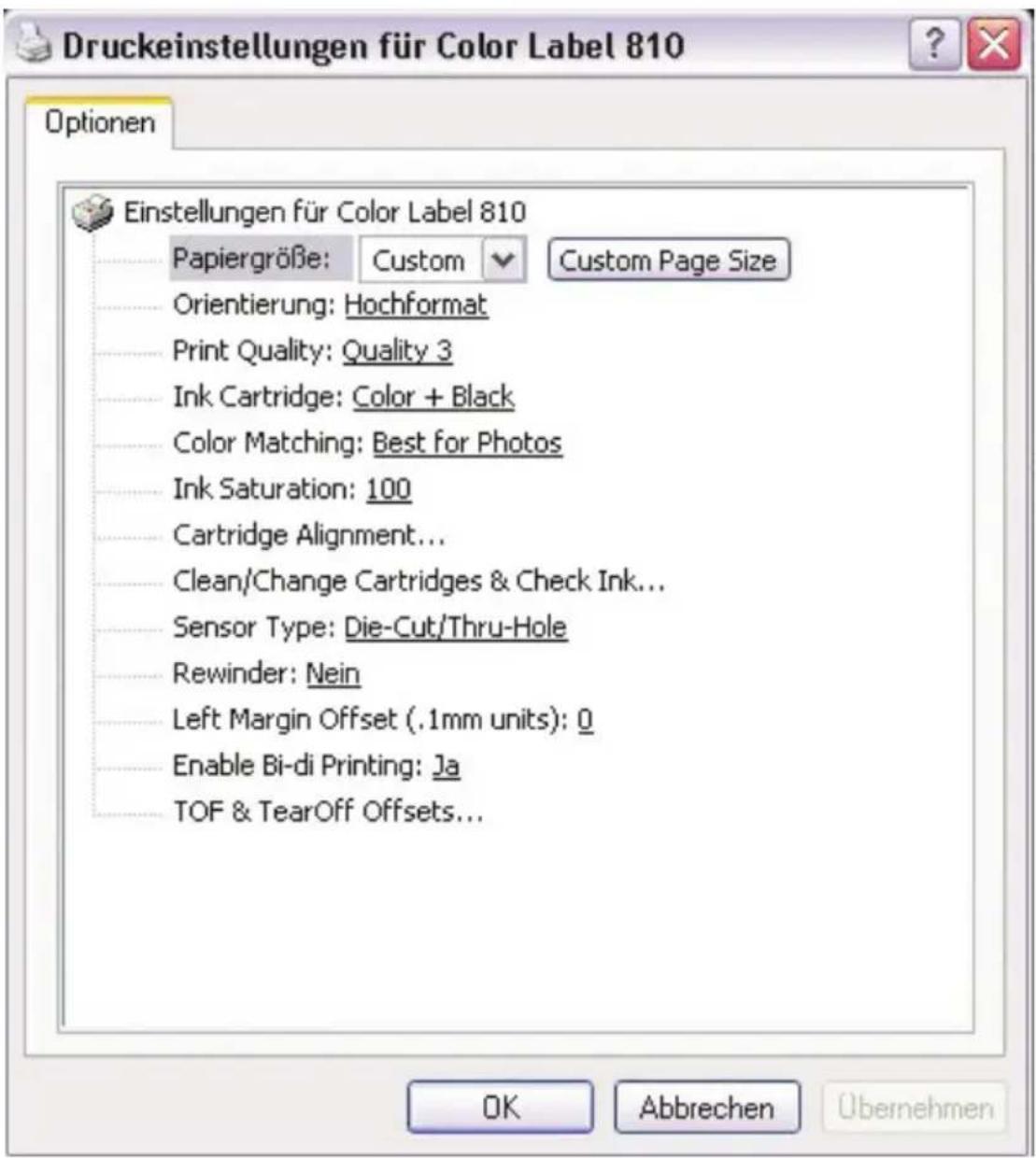This screenshot has height=1158, width=1036.
Task: Click the Left Margin Offset value 0
Action: [x=585, y=719]
